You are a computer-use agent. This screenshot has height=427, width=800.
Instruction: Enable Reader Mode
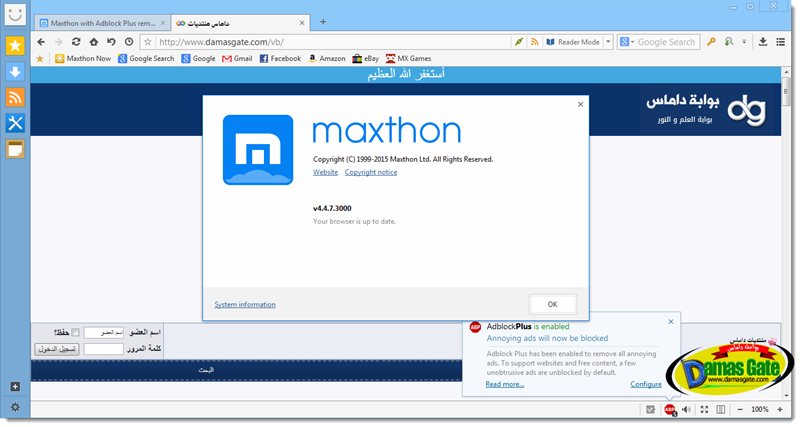pos(572,42)
